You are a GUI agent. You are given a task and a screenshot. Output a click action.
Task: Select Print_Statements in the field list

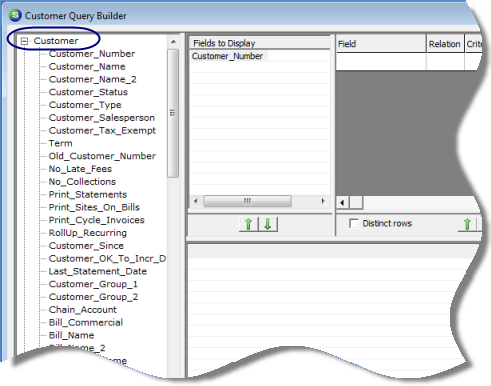click(88, 194)
